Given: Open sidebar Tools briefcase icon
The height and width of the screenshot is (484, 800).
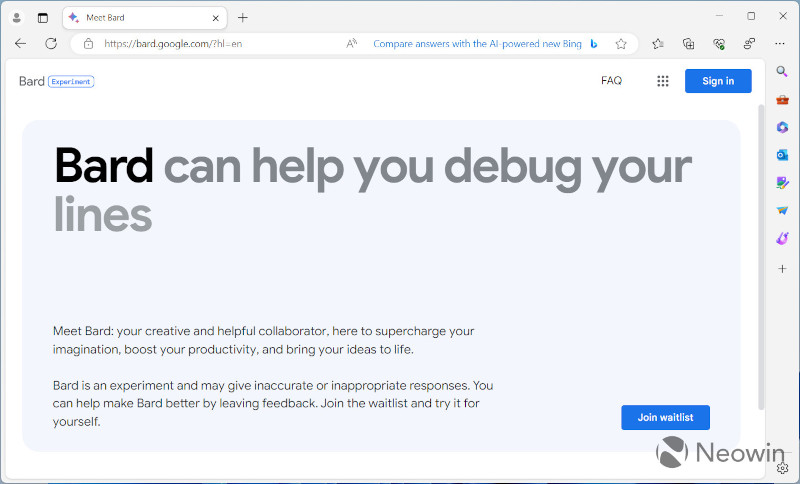Looking at the screenshot, I should pyautogui.click(x=782, y=99).
